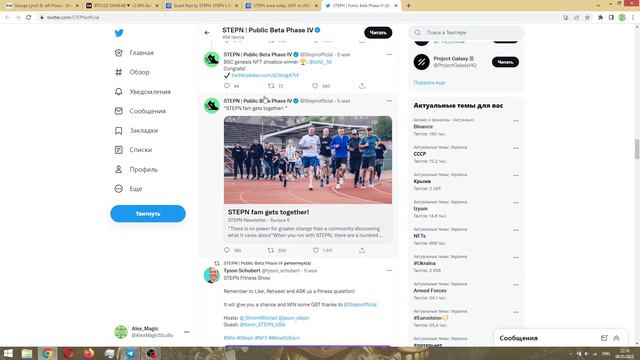Open Windows Start menu

8,353
